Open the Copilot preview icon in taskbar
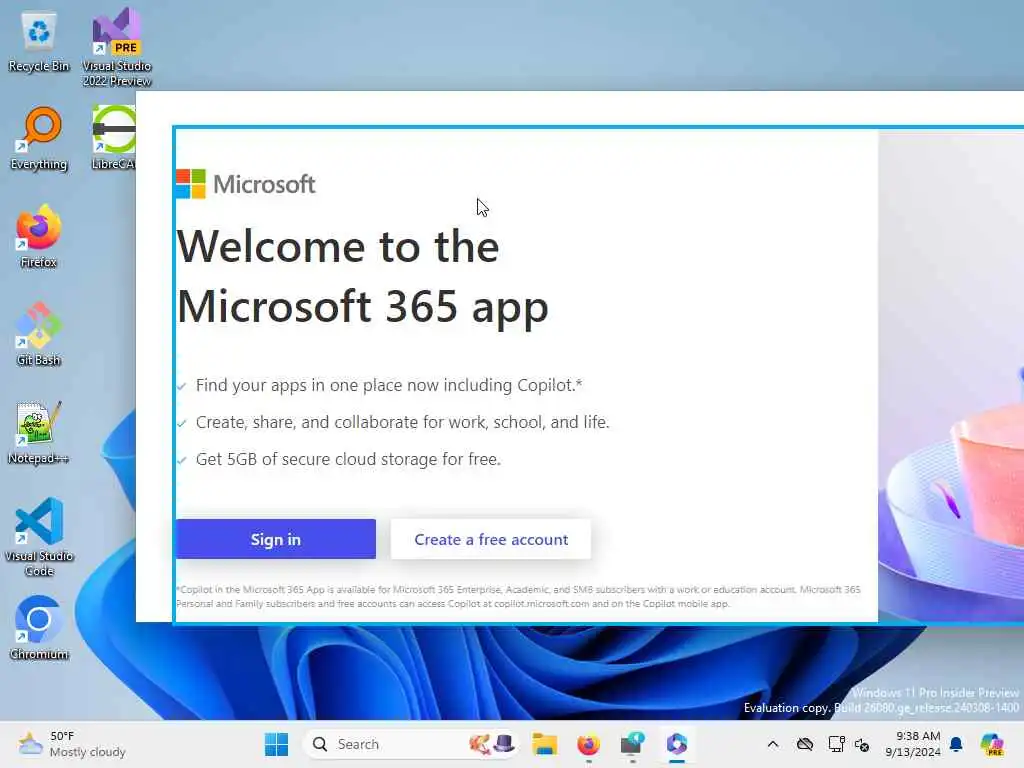Image resolution: width=1024 pixels, height=768 pixels. 992,744
